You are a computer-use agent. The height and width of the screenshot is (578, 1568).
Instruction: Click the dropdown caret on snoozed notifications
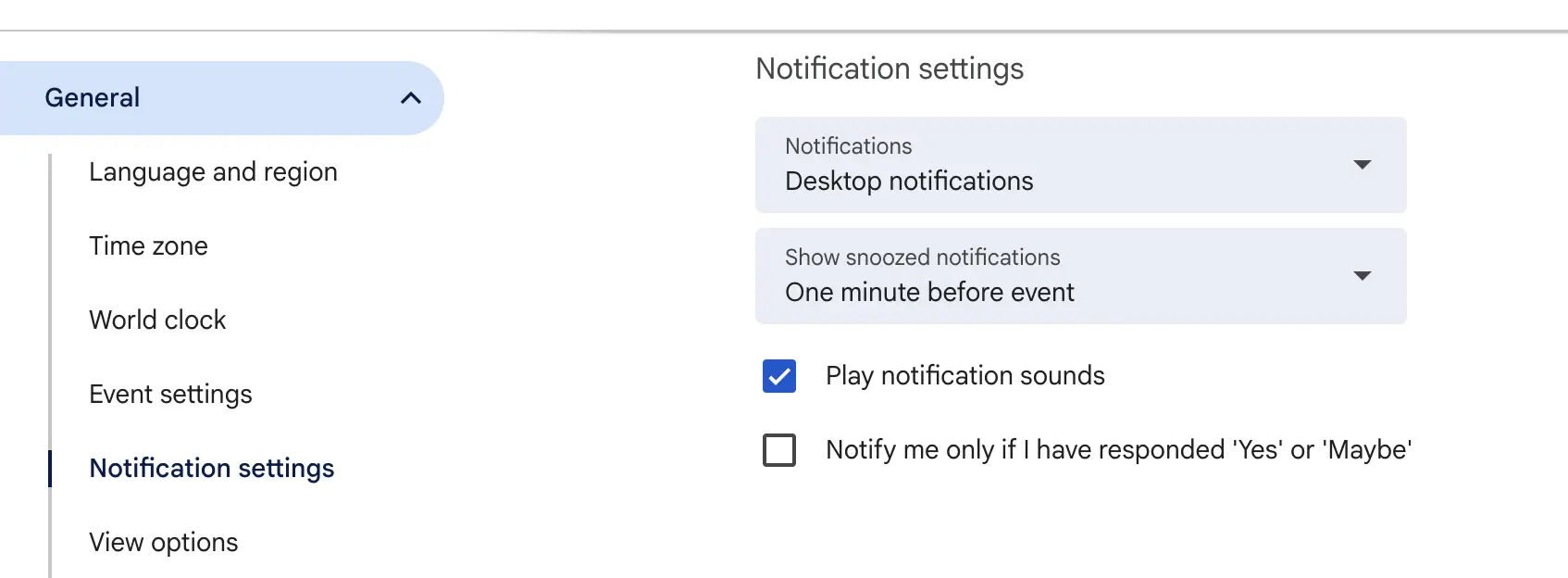pyautogui.click(x=1362, y=276)
